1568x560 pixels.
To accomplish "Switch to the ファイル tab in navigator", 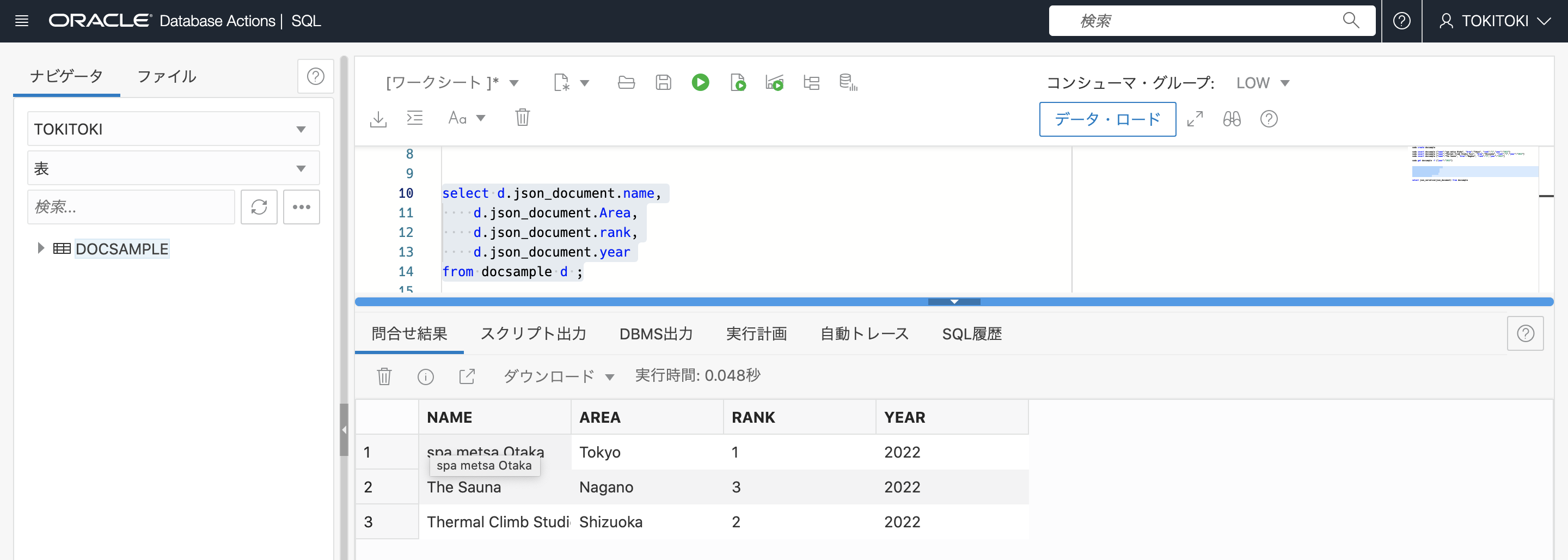I will 166,76.
